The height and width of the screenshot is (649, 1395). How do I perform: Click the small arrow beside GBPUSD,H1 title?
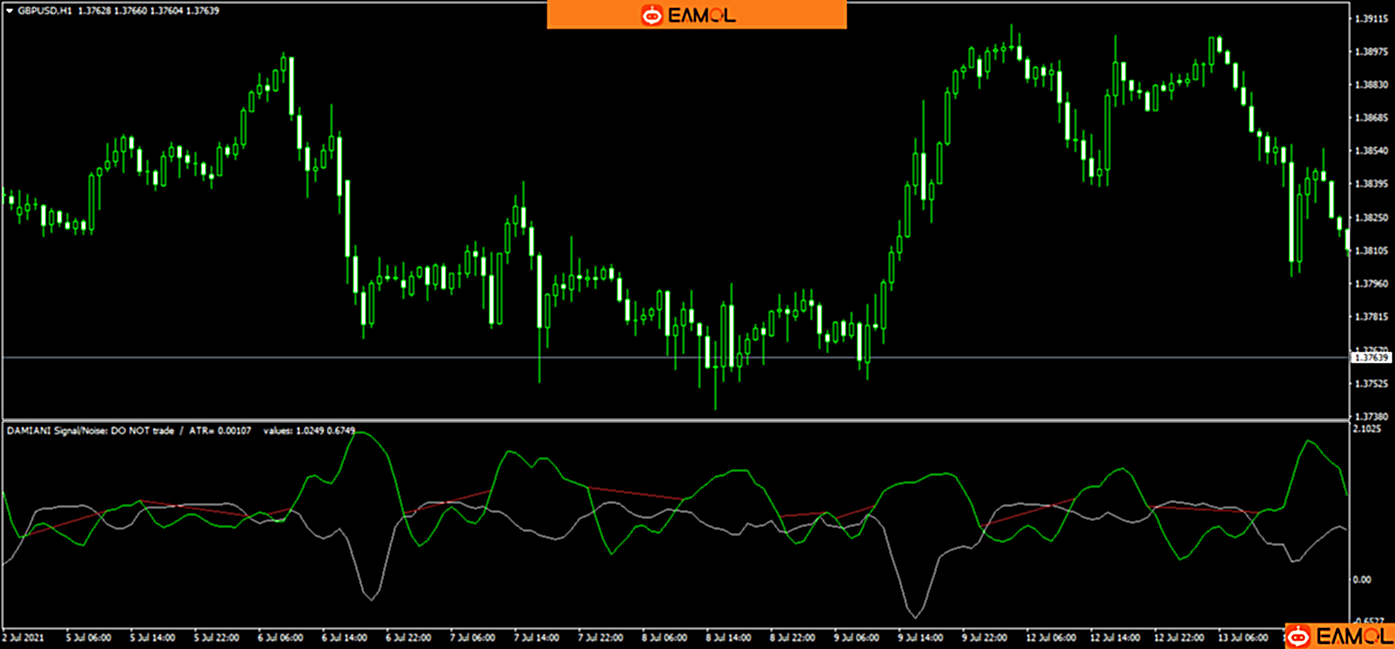9,10
